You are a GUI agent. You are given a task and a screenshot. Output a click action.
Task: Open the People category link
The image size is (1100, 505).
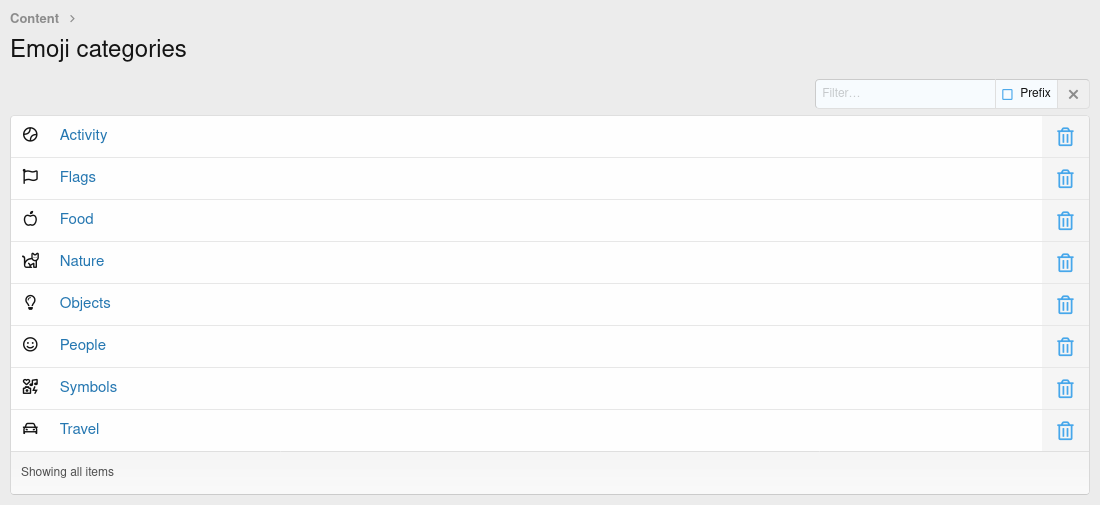(x=83, y=345)
